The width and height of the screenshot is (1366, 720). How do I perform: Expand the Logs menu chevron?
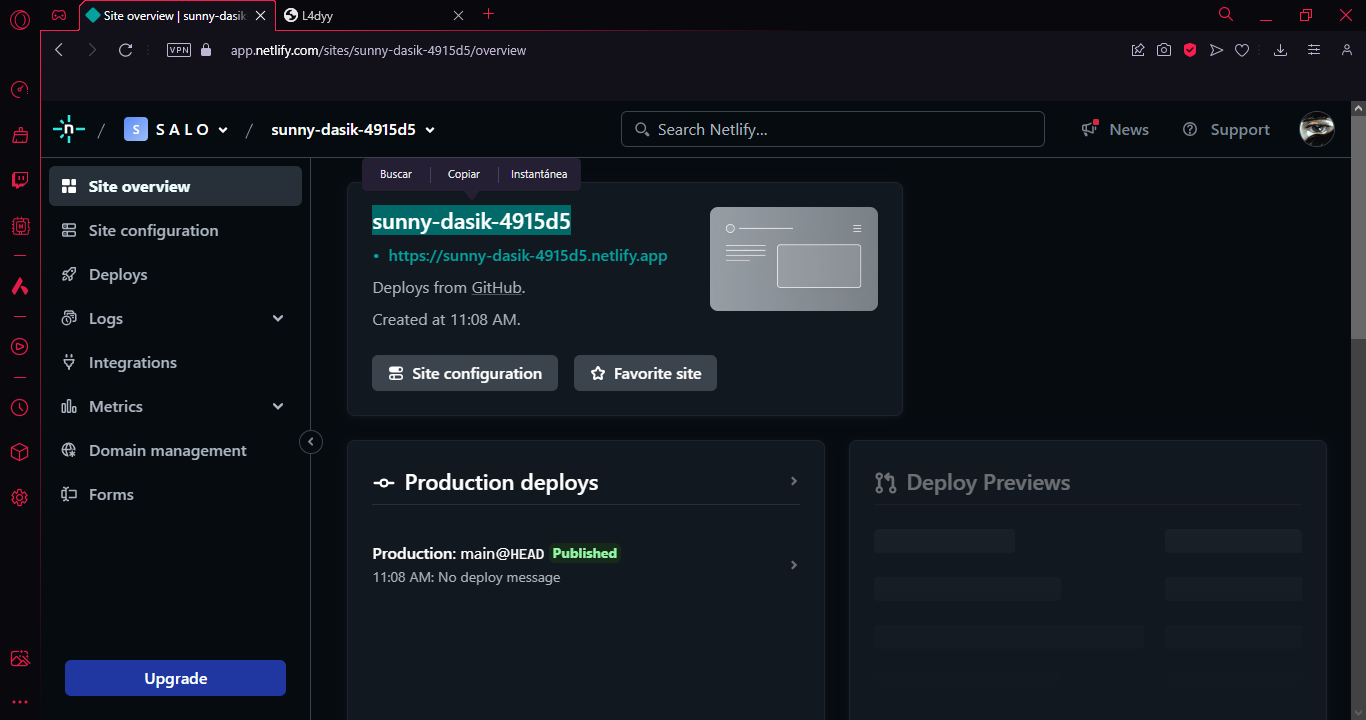(278, 318)
